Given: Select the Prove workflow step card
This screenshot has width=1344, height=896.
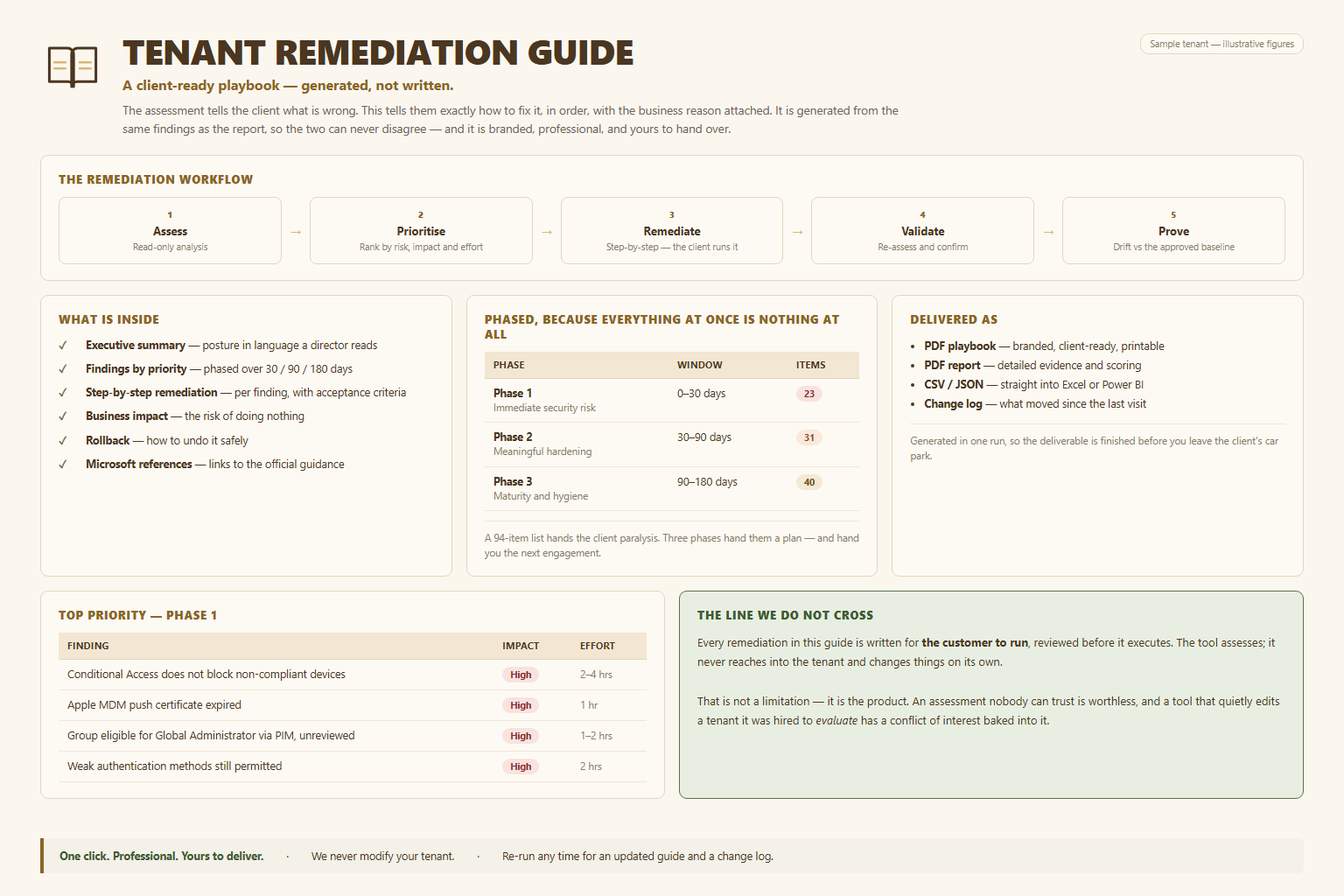Looking at the screenshot, I should [1173, 230].
